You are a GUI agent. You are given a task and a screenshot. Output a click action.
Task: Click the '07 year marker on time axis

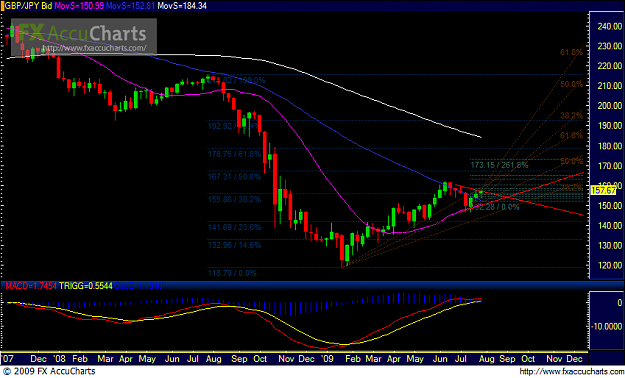(7, 359)
